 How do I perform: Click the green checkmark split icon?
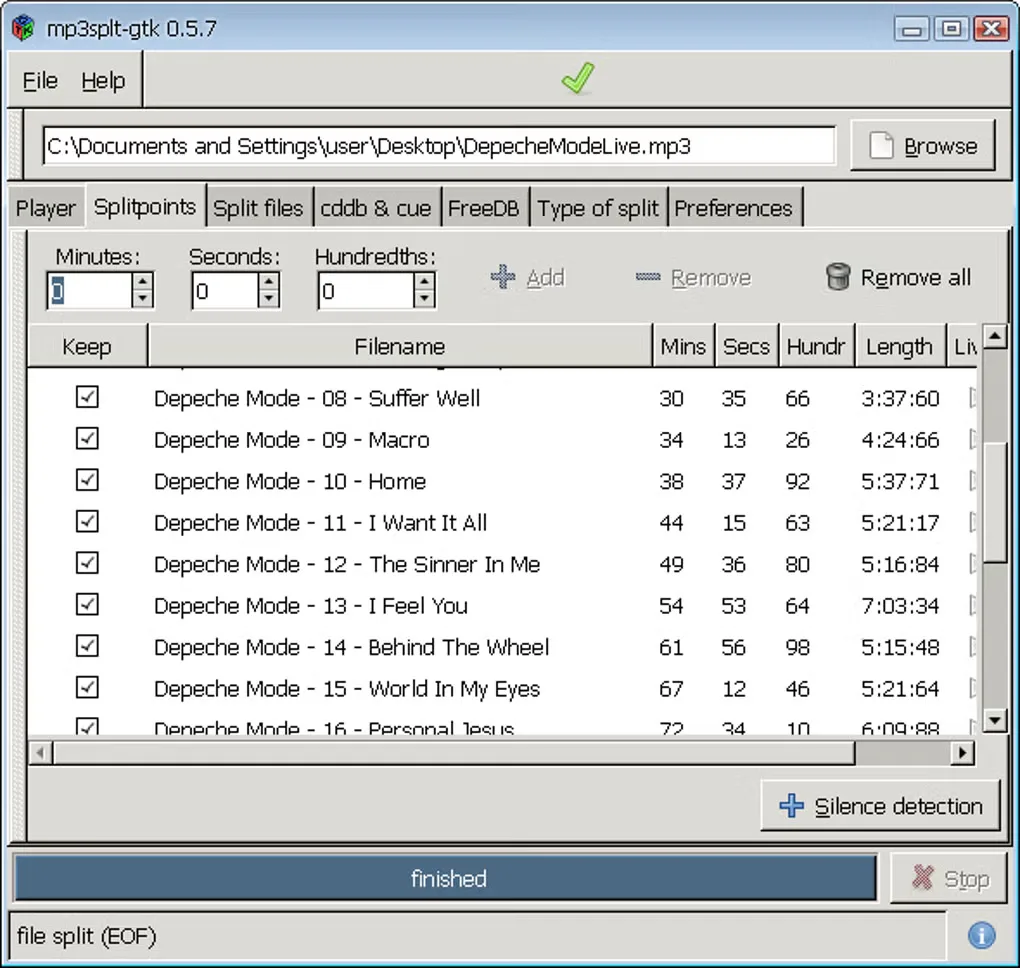click(x=578, y=78)
